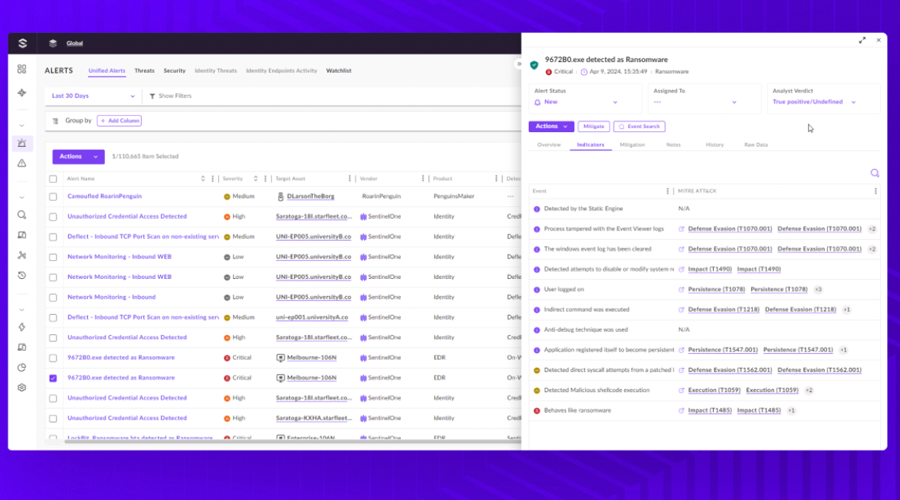This screenshot has height=500, width=900.
Task: Open the SentinelOne logo home icon
Action: [x=22, y=43]
